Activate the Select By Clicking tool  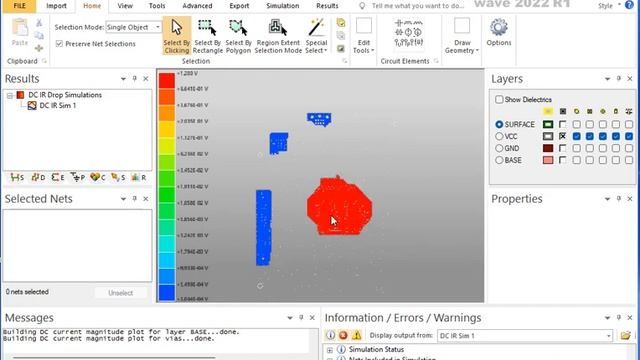tap(176, 36)
